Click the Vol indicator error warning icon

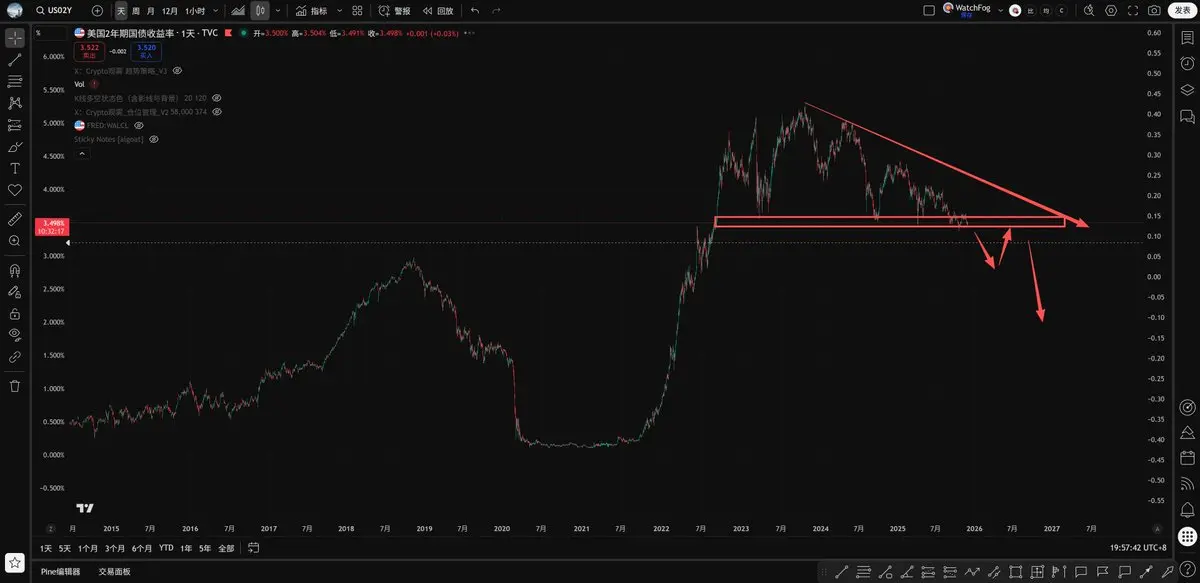(x=94, y=84)
